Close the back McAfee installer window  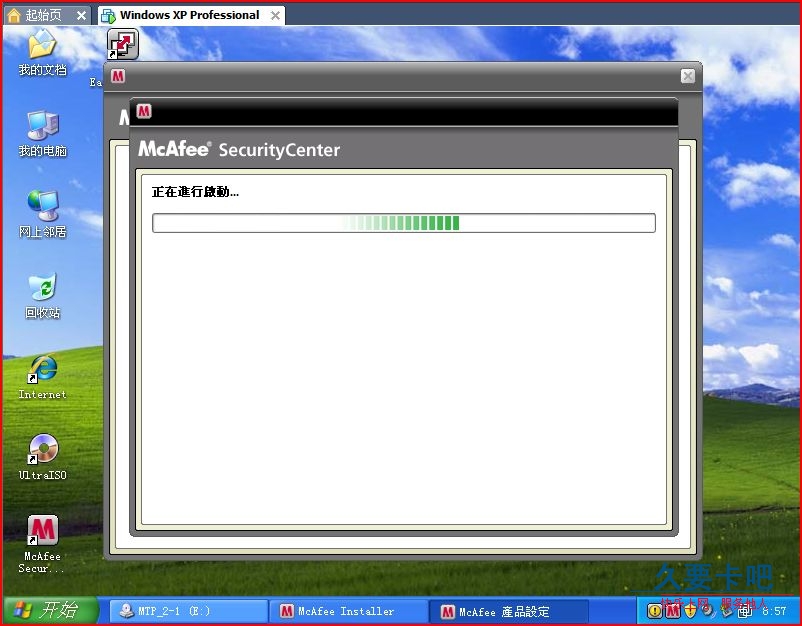pos(688,76)
